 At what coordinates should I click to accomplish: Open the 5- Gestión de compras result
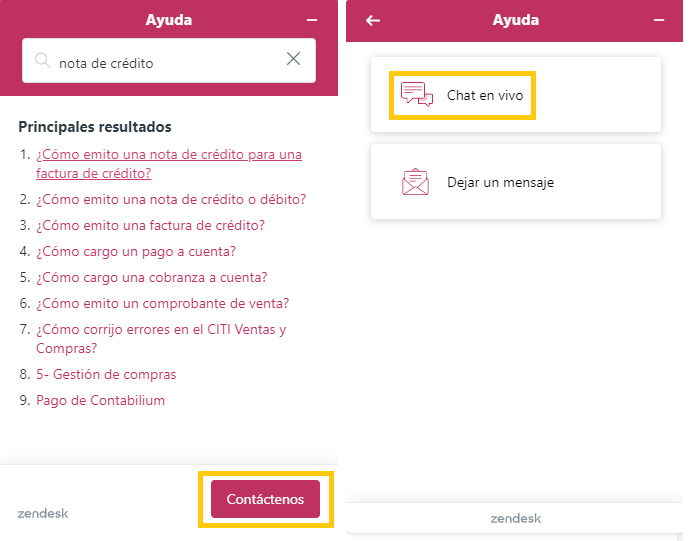(106, 374)
